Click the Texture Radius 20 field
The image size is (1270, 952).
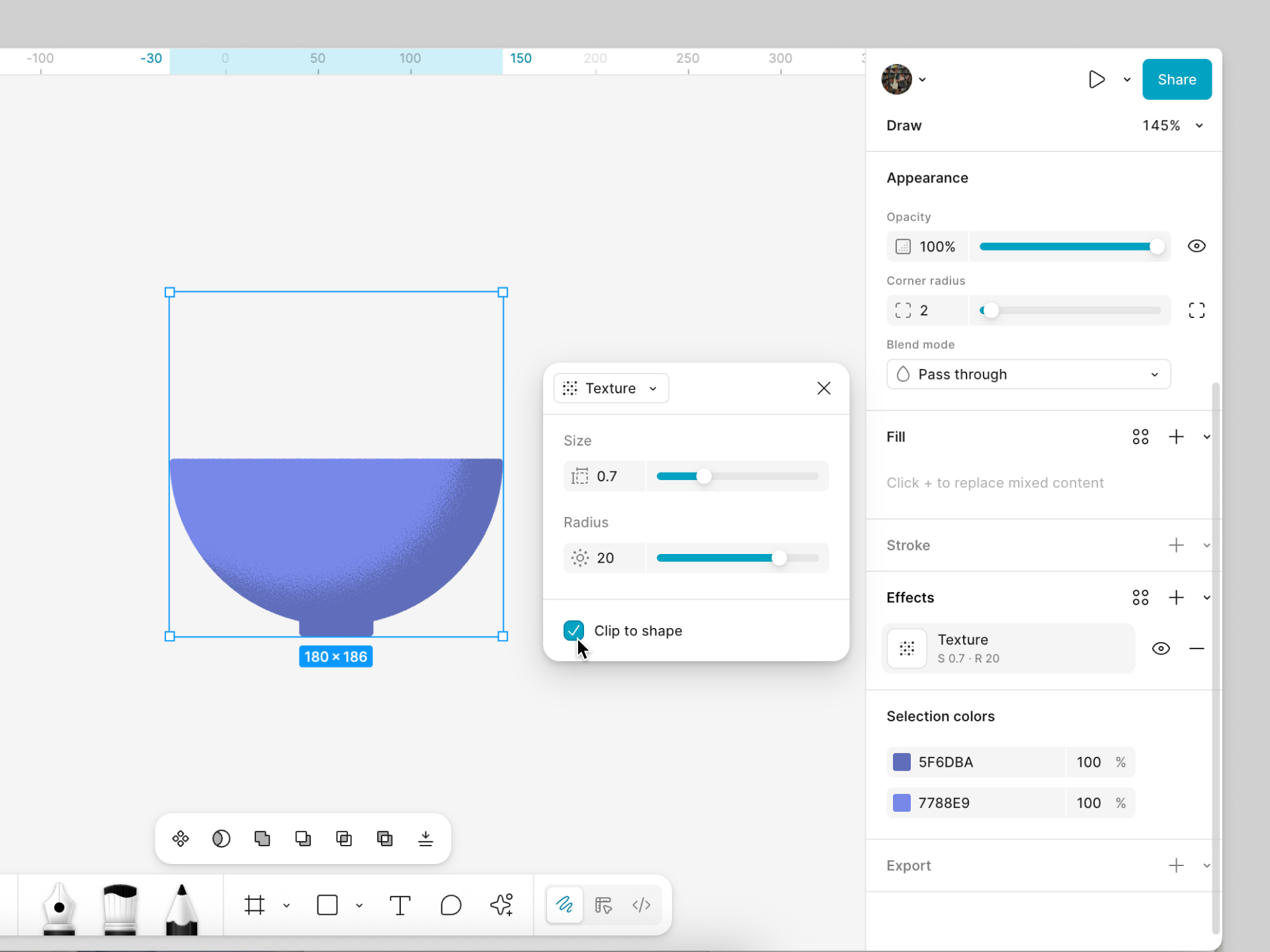click(604, 558)
